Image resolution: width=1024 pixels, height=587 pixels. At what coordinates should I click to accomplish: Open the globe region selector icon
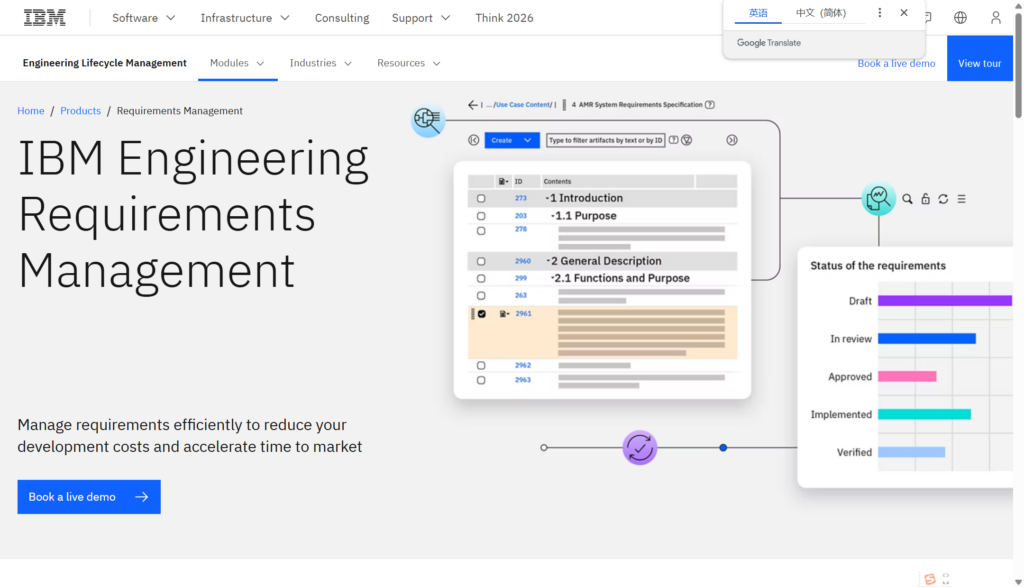[x=960, y=17]
